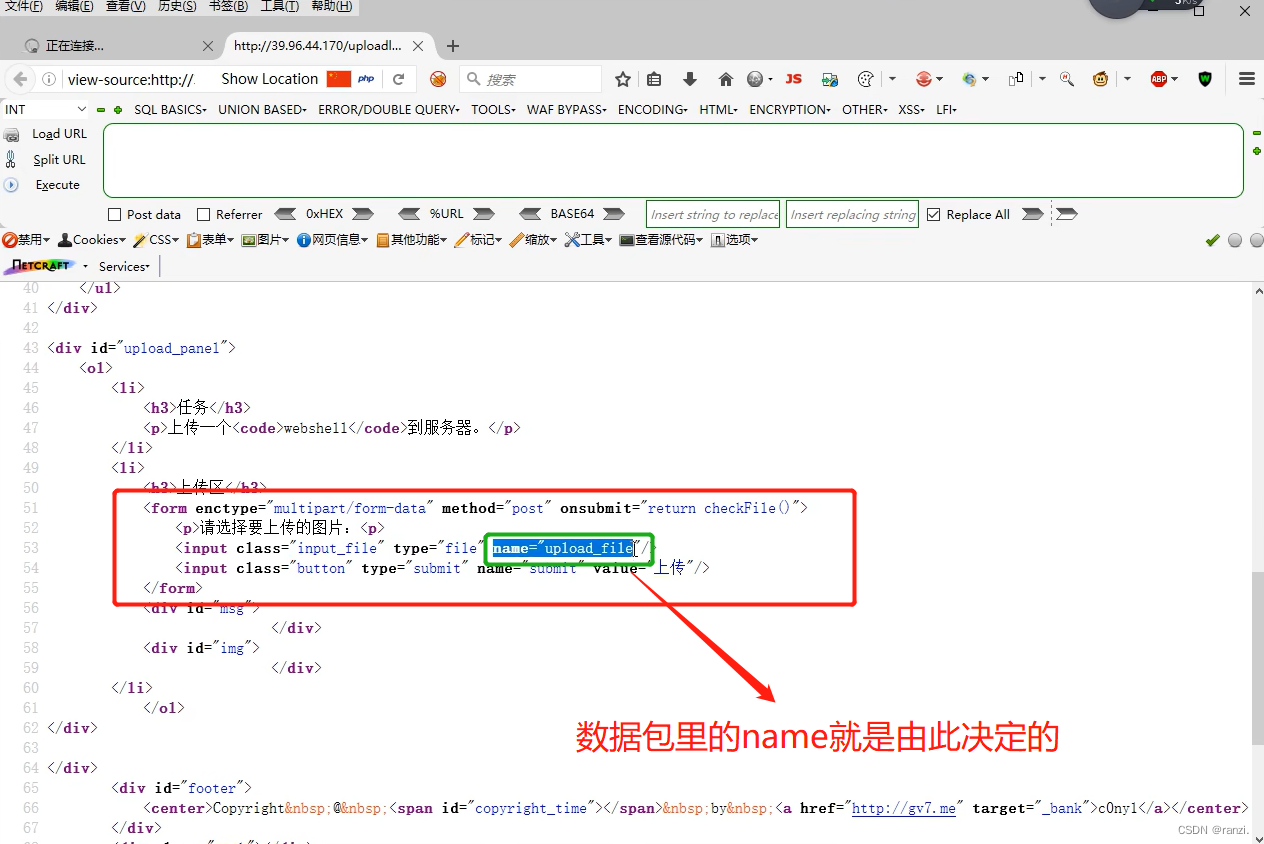This screenshot has height=844, width=1264.
Task: Enable the Post data checkbox
Action: click(x=114, y=215)
